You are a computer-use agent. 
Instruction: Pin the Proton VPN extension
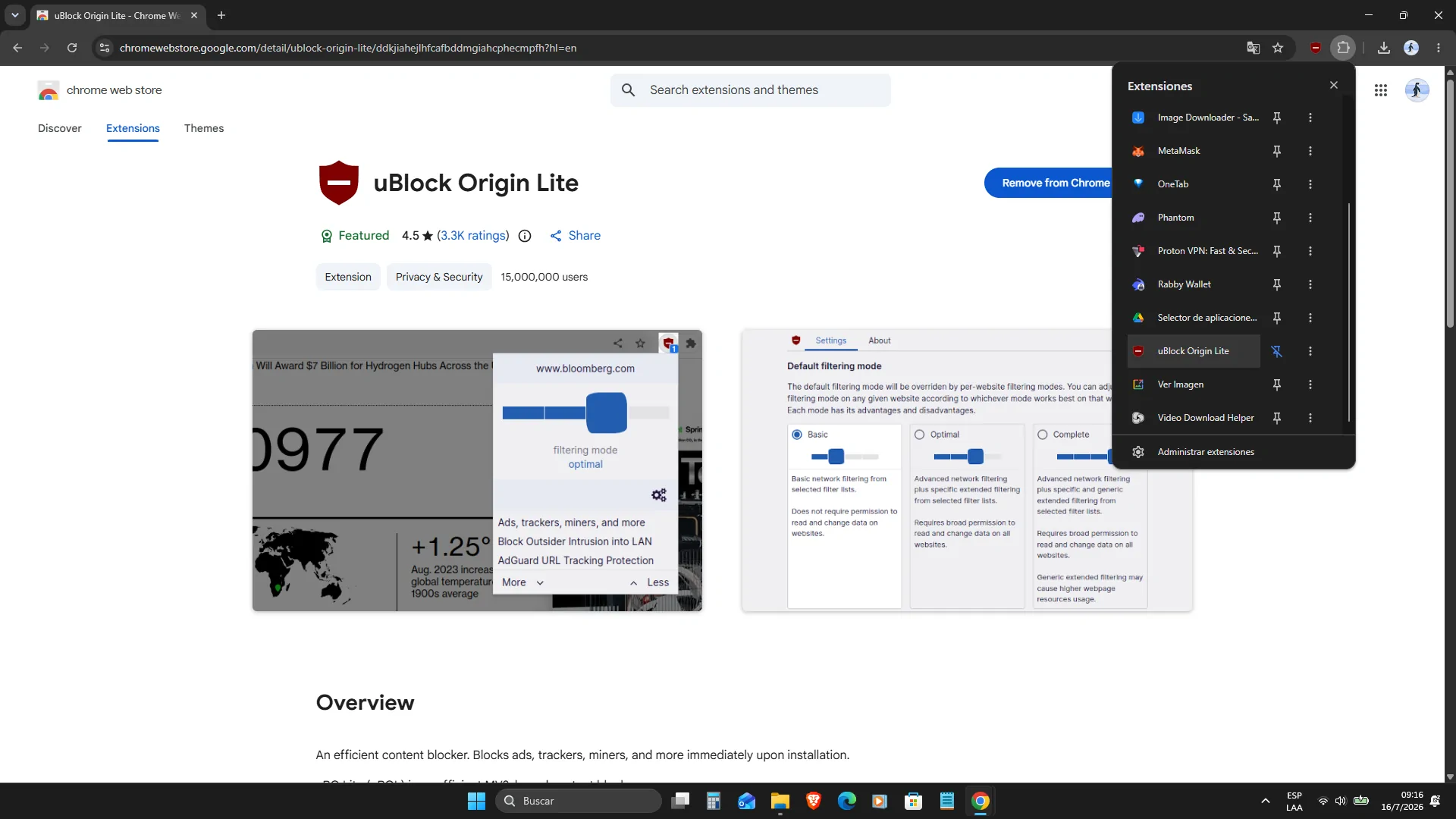1277,251
